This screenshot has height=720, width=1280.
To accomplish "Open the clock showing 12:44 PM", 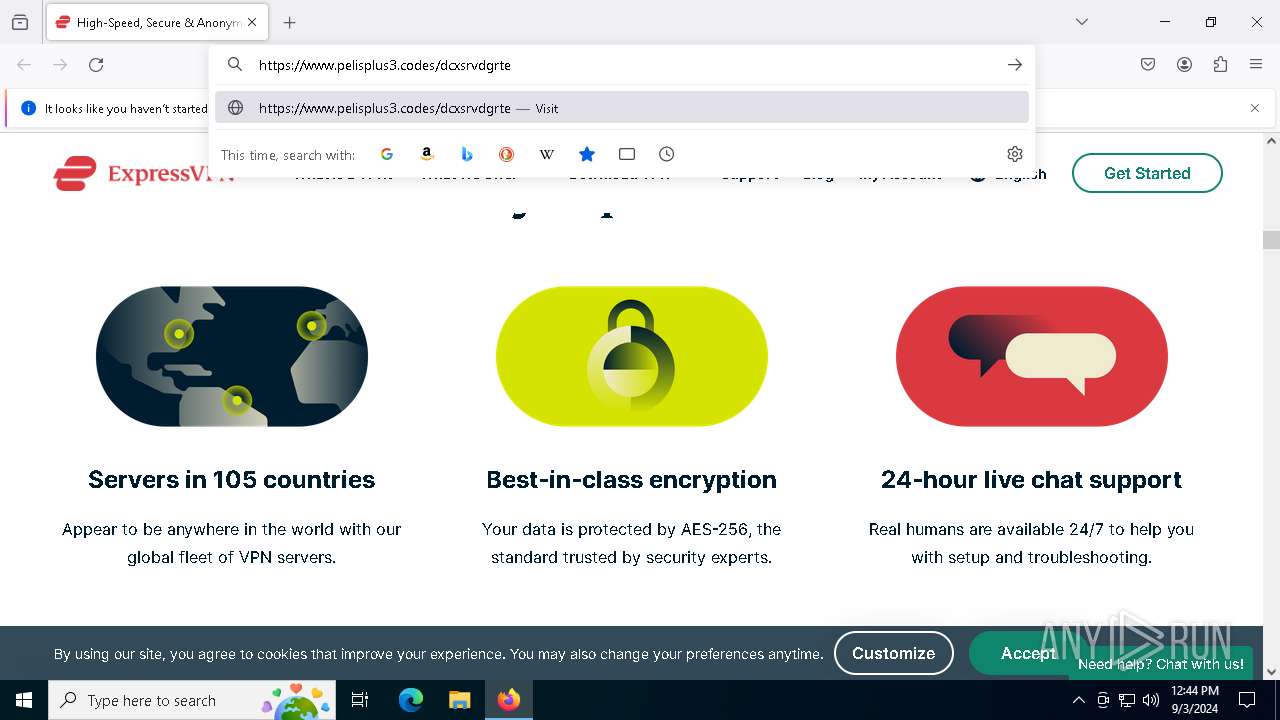I will 1194,700.
